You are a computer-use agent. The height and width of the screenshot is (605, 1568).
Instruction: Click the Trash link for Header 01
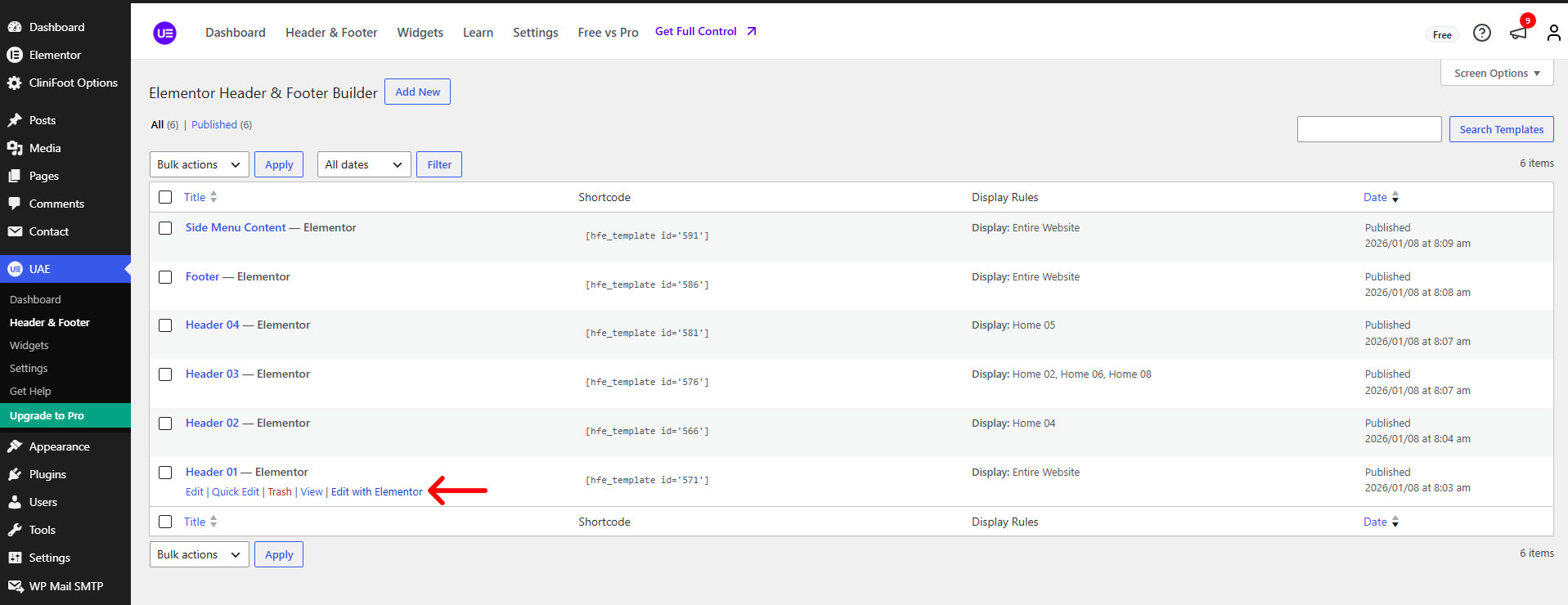point(280,492)
